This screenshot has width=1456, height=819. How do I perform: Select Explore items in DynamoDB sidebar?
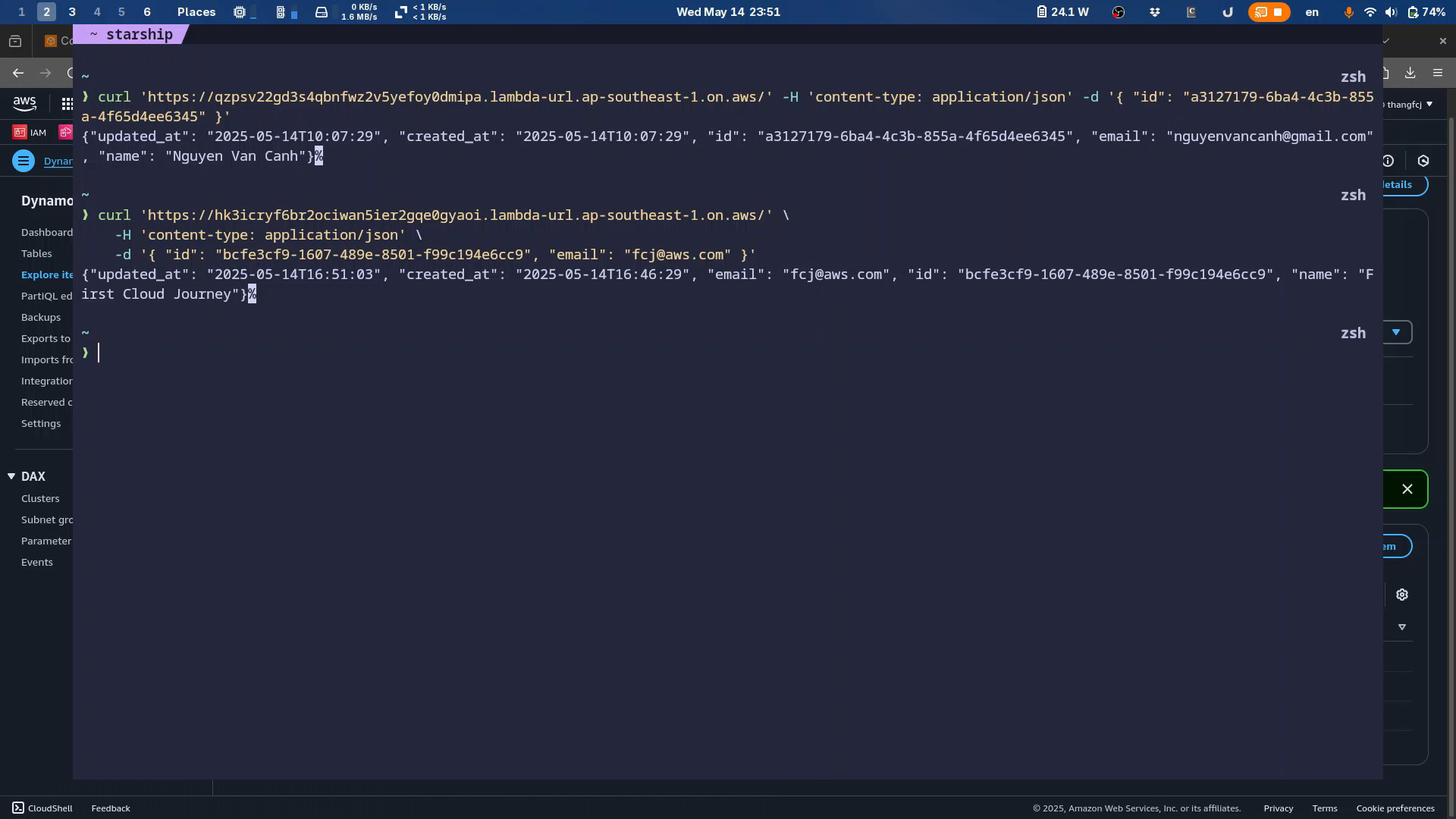[47, 275]
